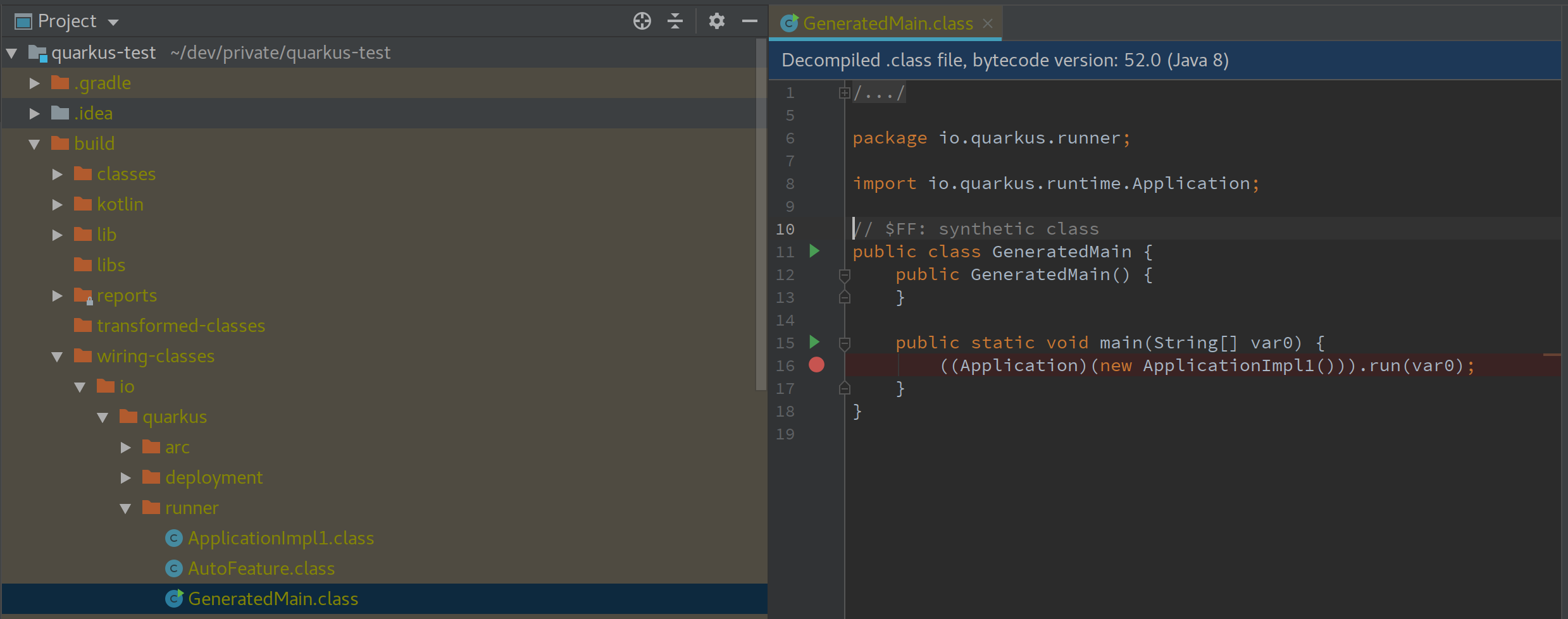
Task: Open ApplicationImpl1.class file
Action: tap(280, 538)
